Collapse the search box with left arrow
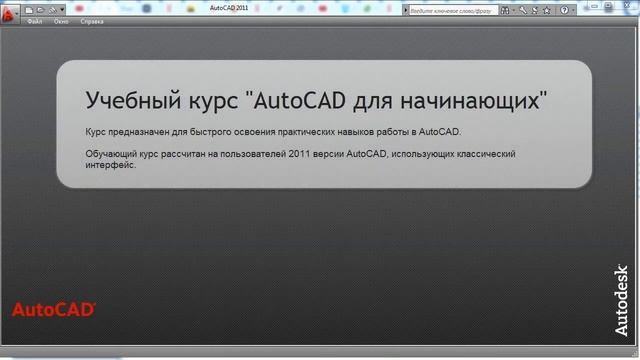640x360 pixels. pyautogui.click(x=405, y=11)
